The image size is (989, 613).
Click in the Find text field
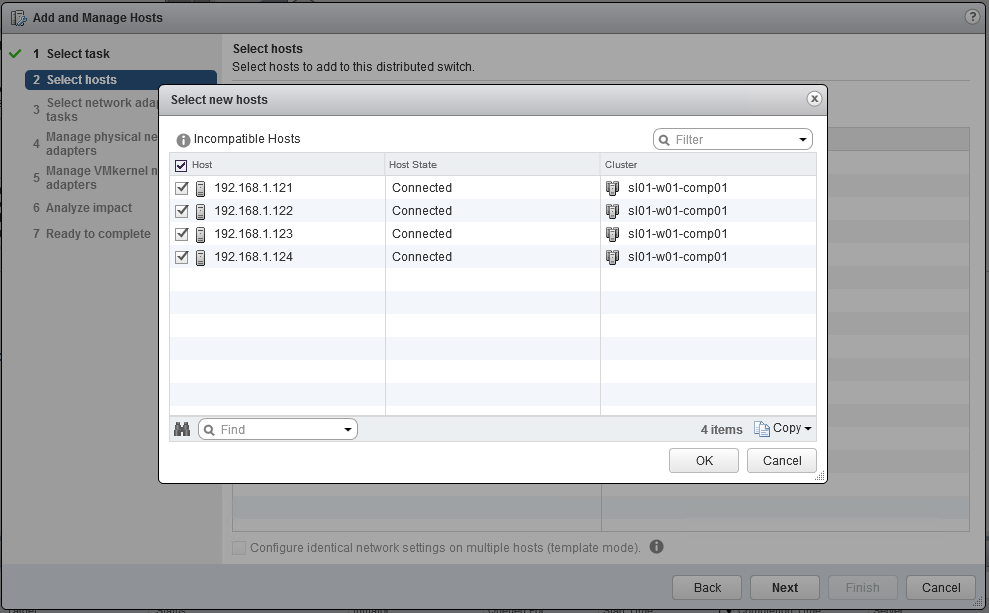coord(279,429)
